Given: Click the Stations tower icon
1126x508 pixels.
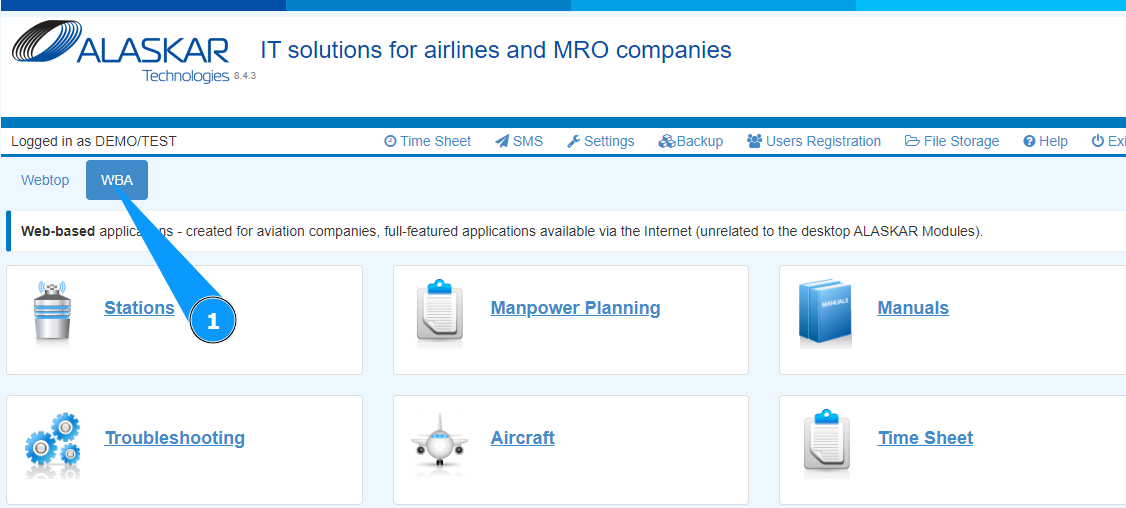Looking at the screenshot, I should click(50, 311).
